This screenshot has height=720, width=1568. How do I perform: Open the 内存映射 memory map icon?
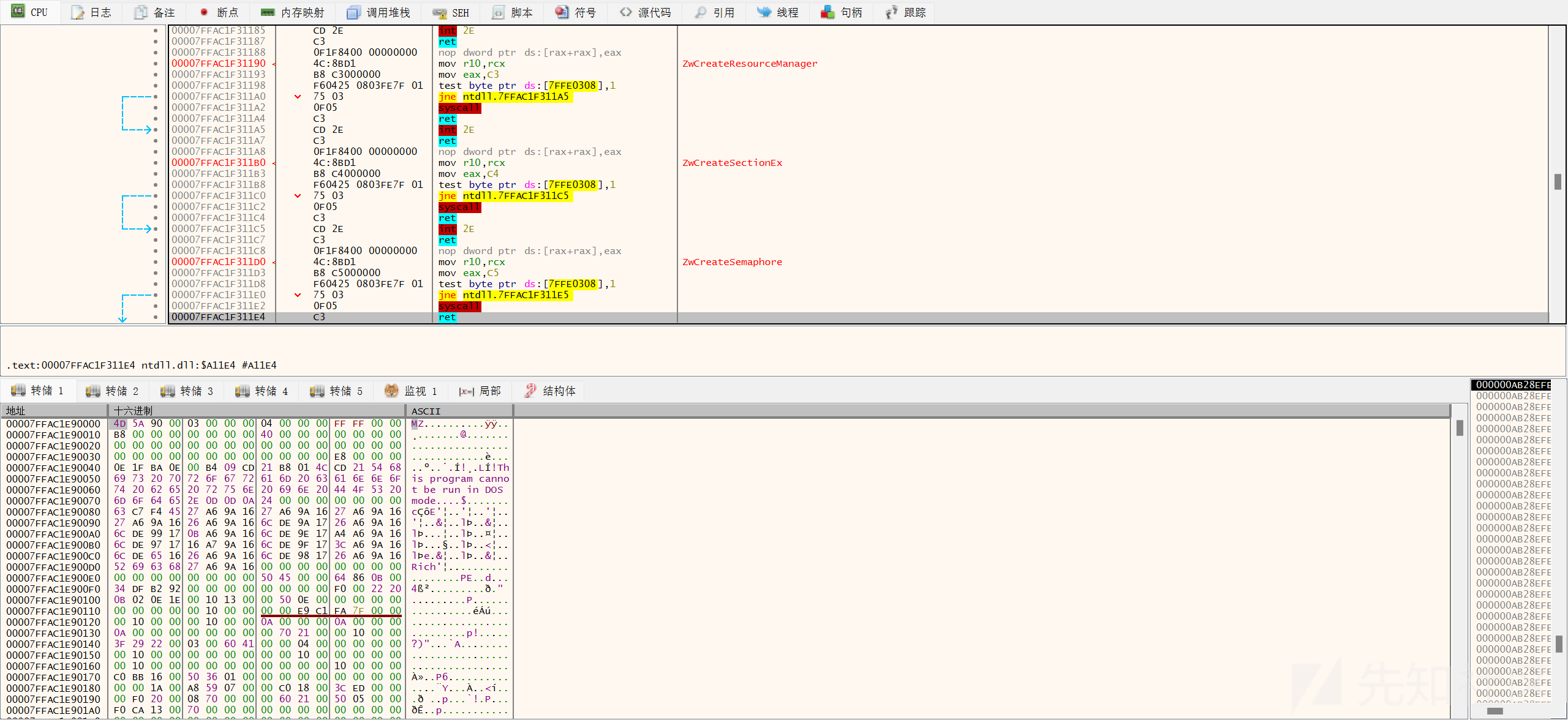tap(268, 12)
